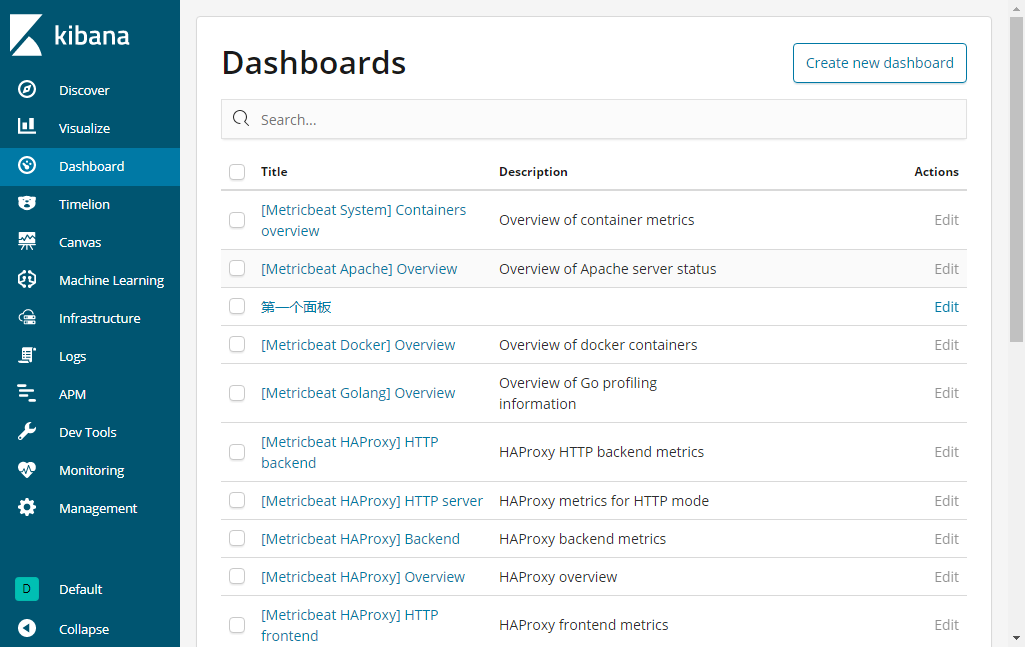Screen dimensions: 1025x647
Task: Open the Timelion section
Action: (x=90, y=204)
